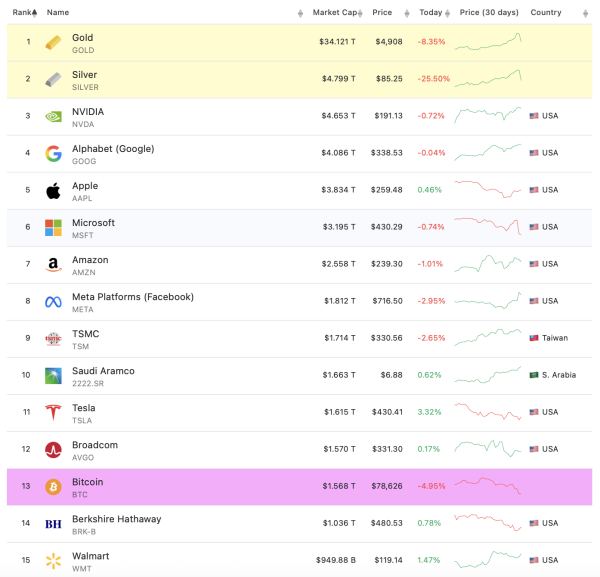Image resolution: width=600 pixels, height=577 pixels.
Task: Sort table by Rank column
Action: pos(24,13)
